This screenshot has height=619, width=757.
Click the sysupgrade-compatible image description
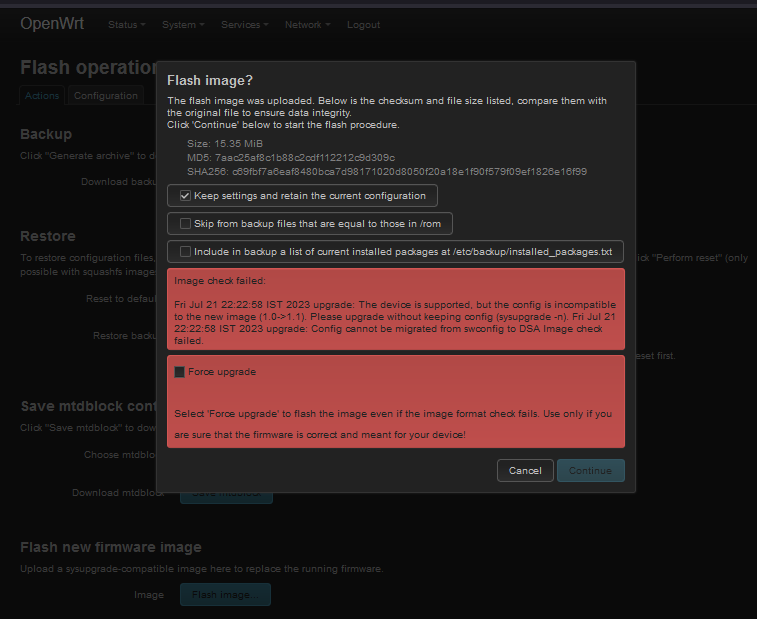(x=202, y=569)
